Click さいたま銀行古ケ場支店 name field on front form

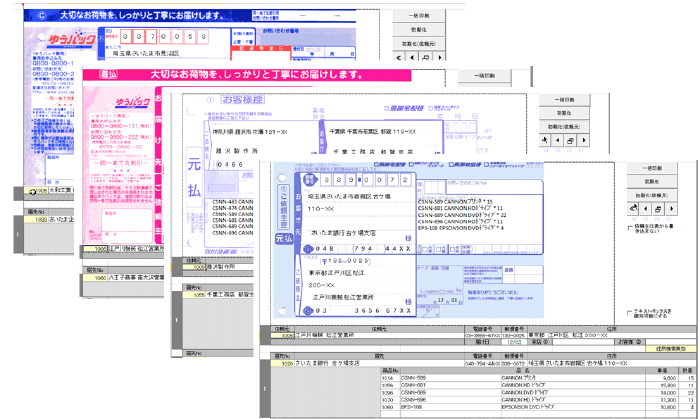tap(343, 233)
